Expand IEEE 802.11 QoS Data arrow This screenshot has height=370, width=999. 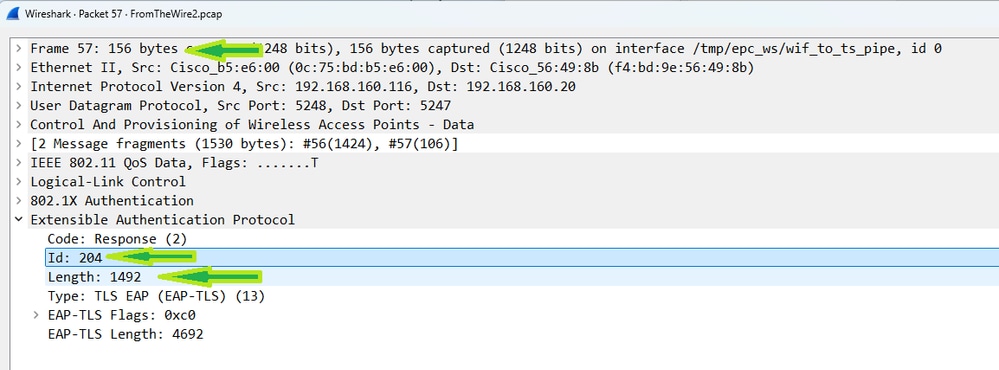[20, 163]
